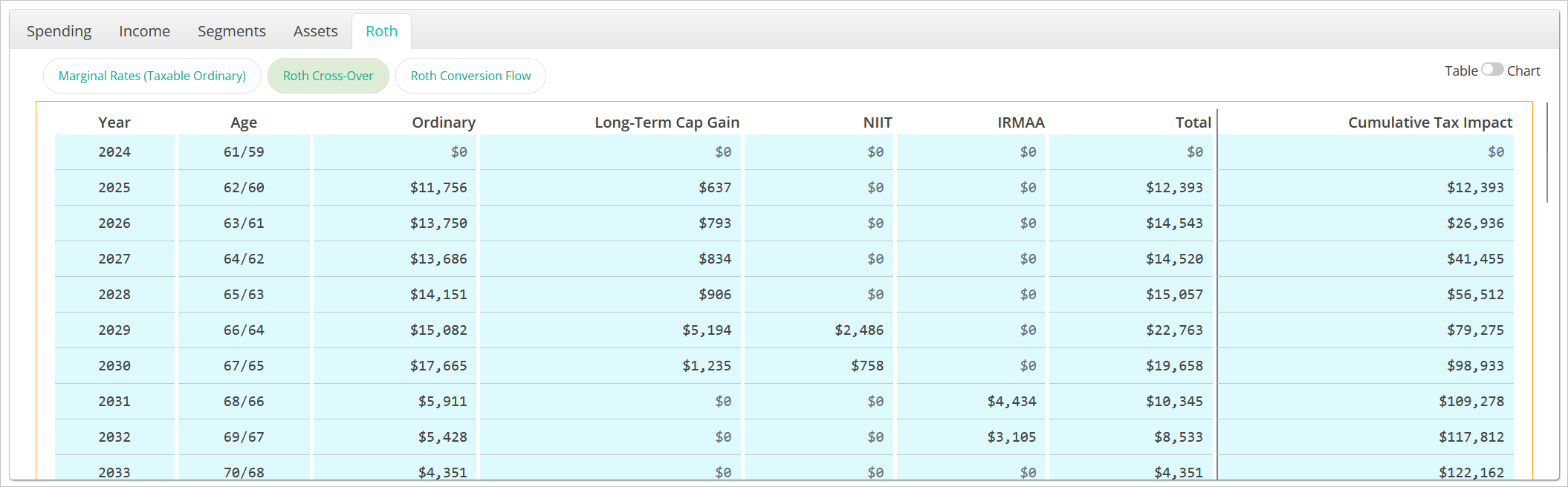Viewport: 1568px width, 487px height.
Task: Click the Cumulative Tax Impact header
Action: pos(1430,122)
